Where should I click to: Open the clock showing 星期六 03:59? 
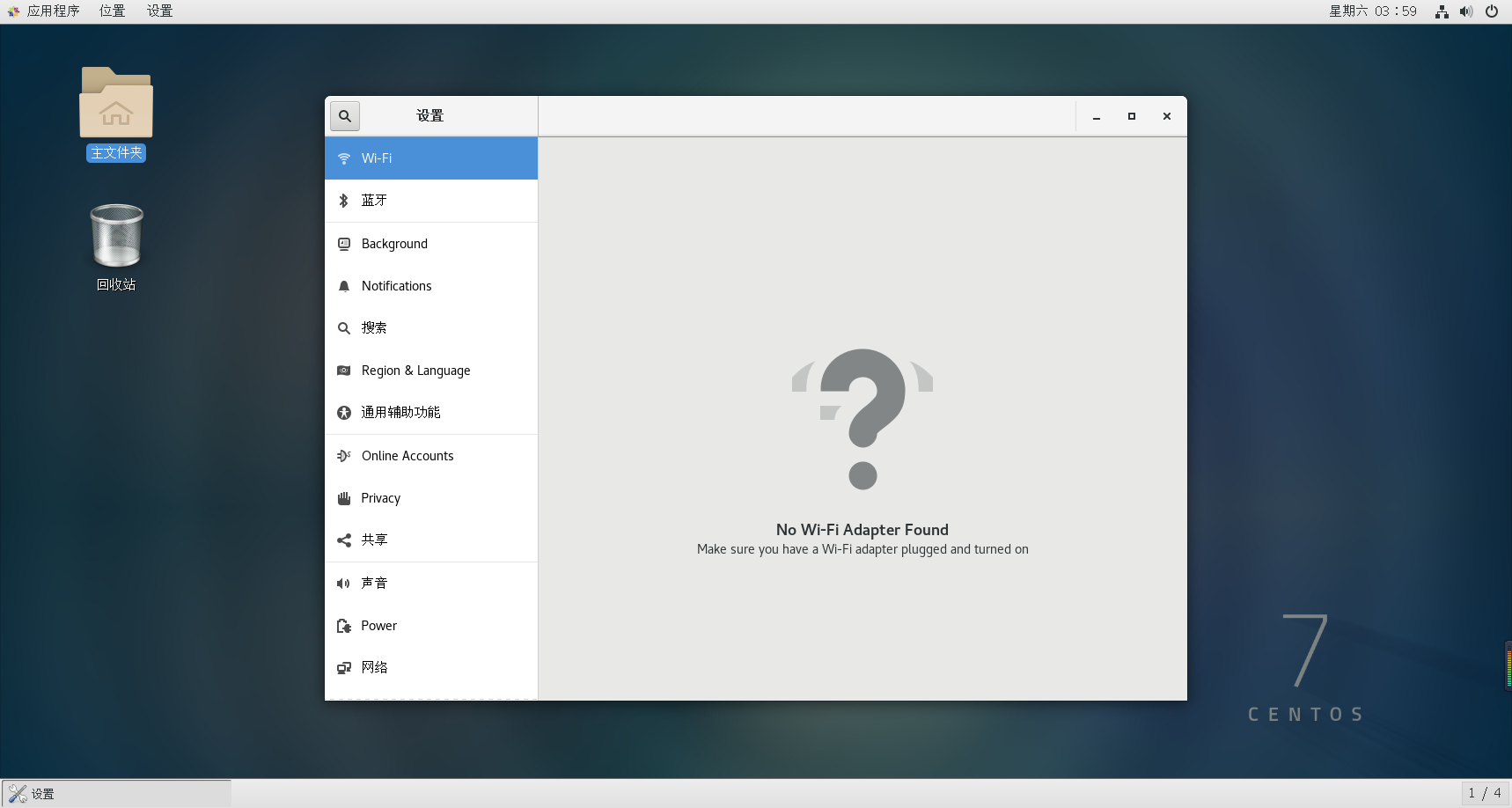pos(1373,11)
